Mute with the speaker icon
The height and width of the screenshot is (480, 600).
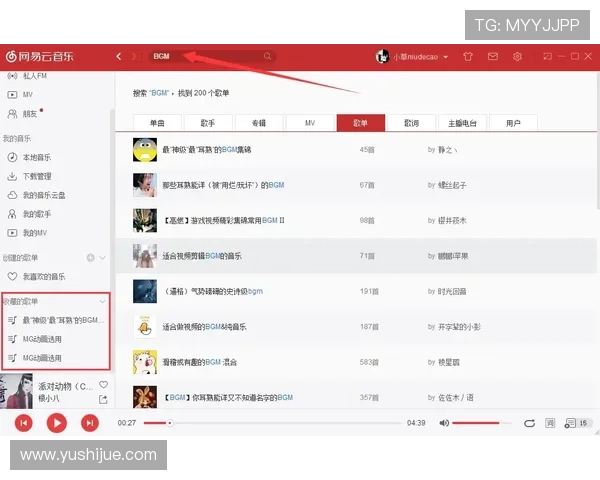[444, 423]
